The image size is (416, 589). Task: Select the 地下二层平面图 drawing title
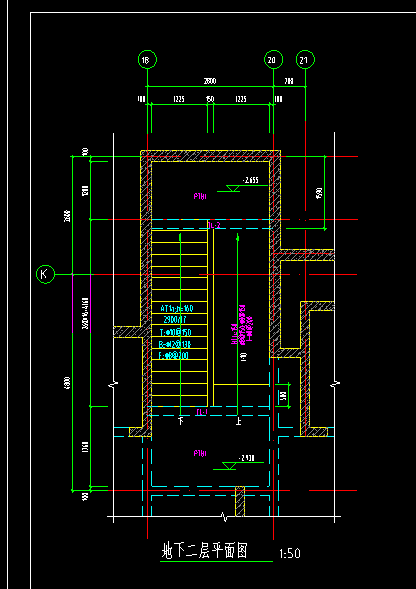pos(205,551)
